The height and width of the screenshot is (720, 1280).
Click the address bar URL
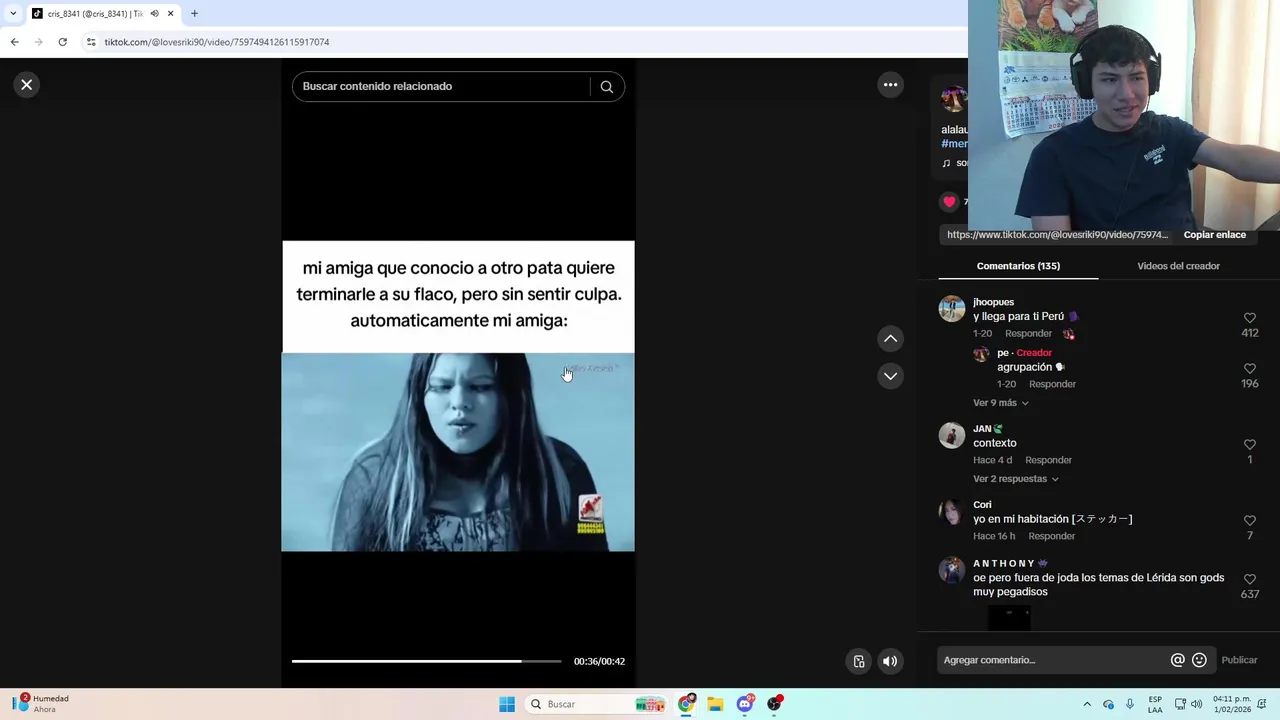[x=217, y=42]
